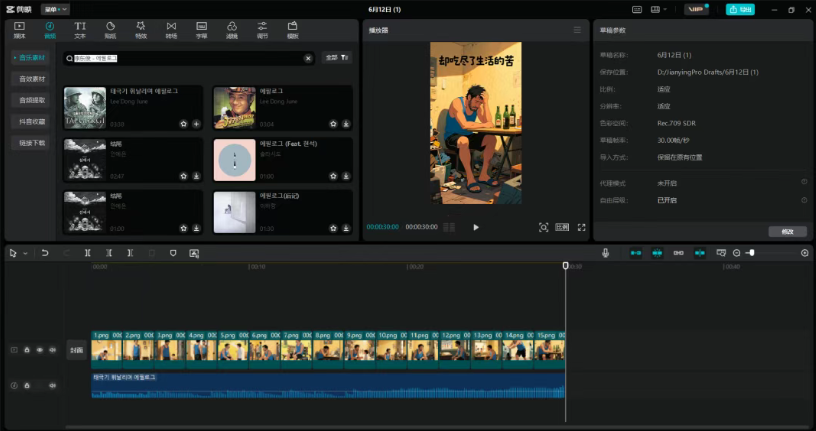Open the timeline display options dropdown
Image resolution: width=816 pixels, height=431 pixels.
[x=721, y=253]
